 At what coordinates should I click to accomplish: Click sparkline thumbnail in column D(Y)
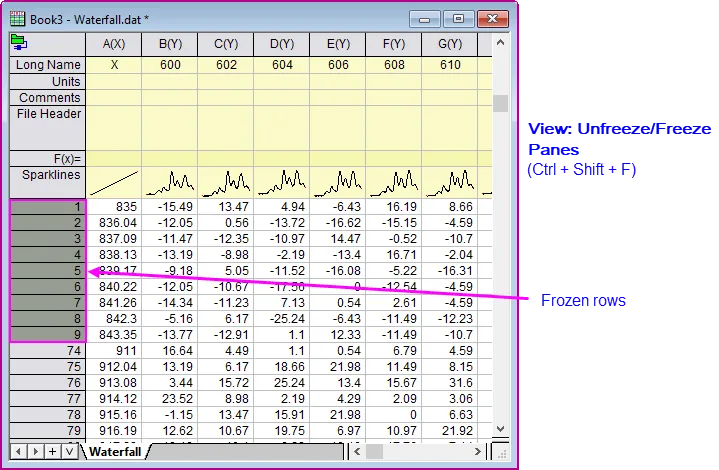[x=282, y=183]
